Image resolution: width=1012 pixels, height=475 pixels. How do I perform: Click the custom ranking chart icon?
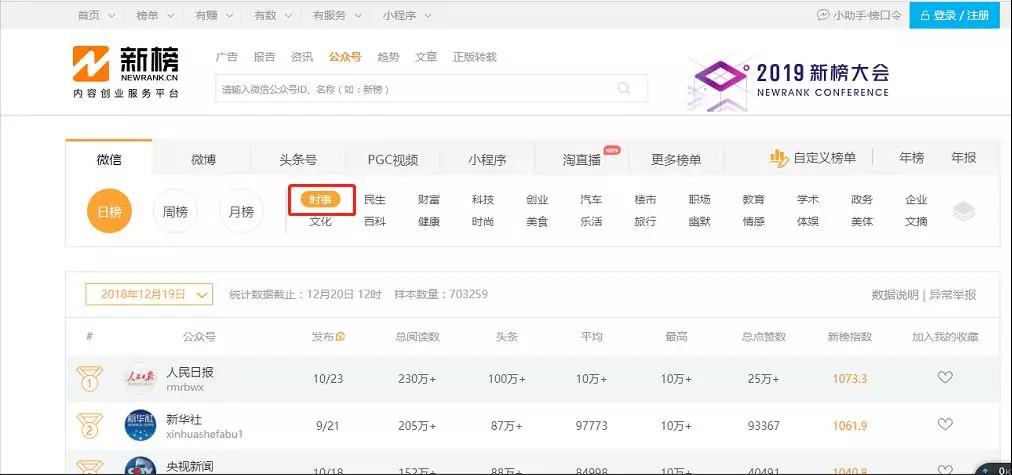click(779, 158)
